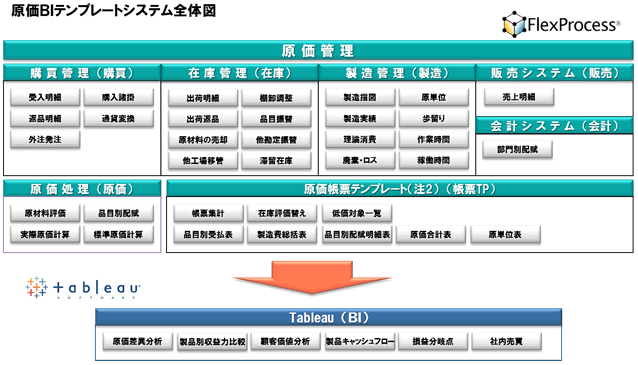Open the 低価対象一覧 box

pyautogui.click(x=356, y=213)
